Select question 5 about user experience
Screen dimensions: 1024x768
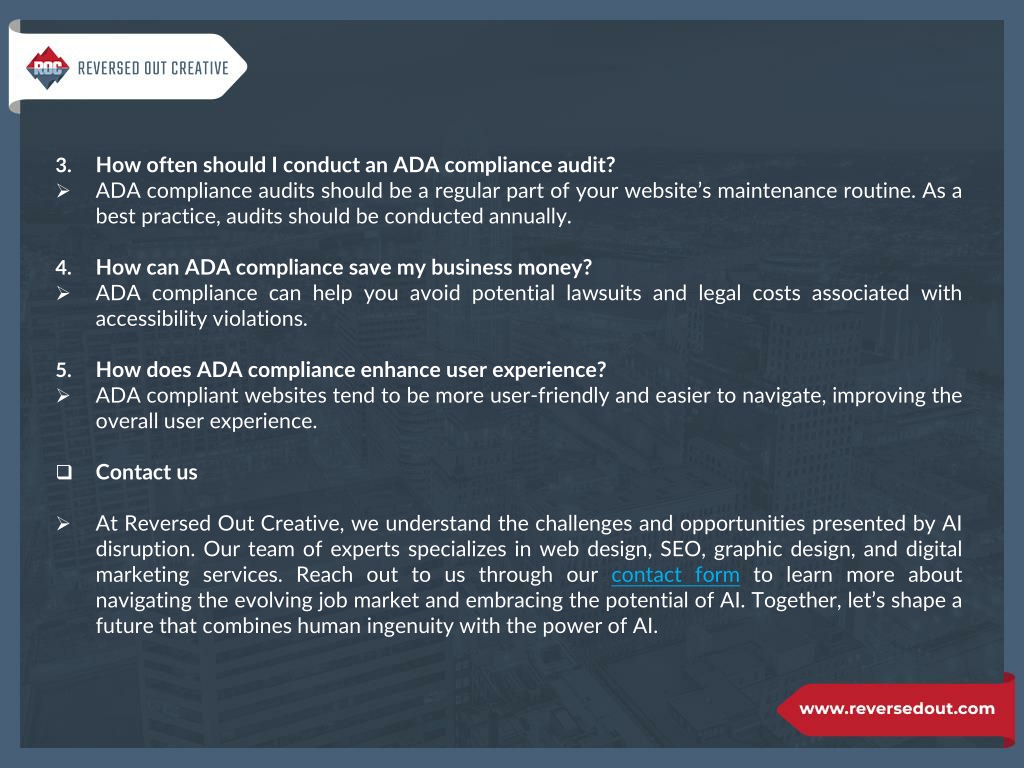pyautogui.click(x=351, y=370)
